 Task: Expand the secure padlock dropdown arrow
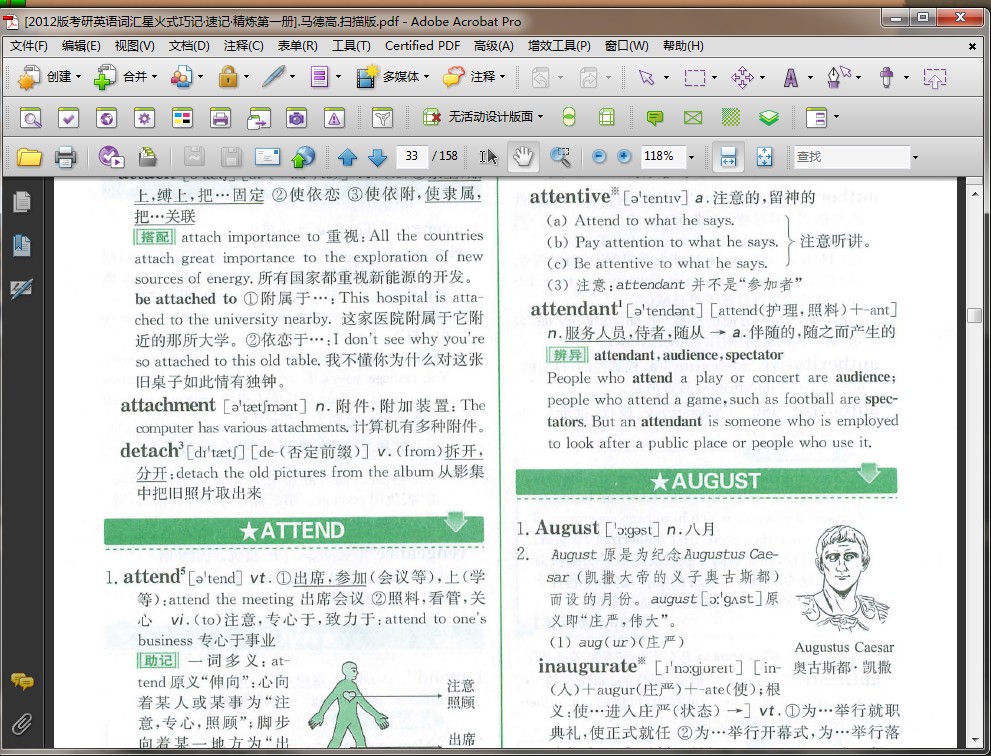pos(246,77)
